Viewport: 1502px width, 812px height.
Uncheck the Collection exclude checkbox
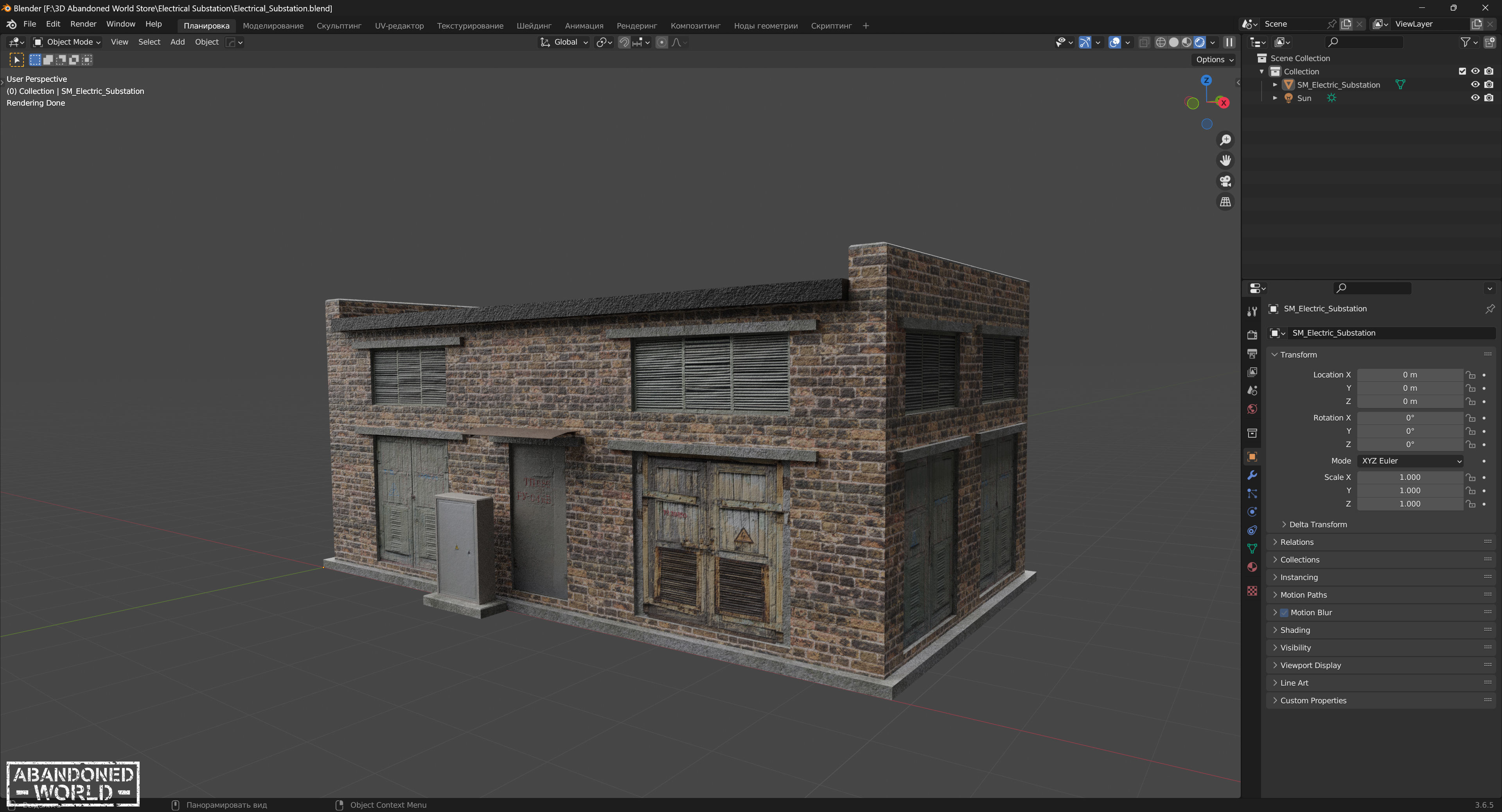1462,71
